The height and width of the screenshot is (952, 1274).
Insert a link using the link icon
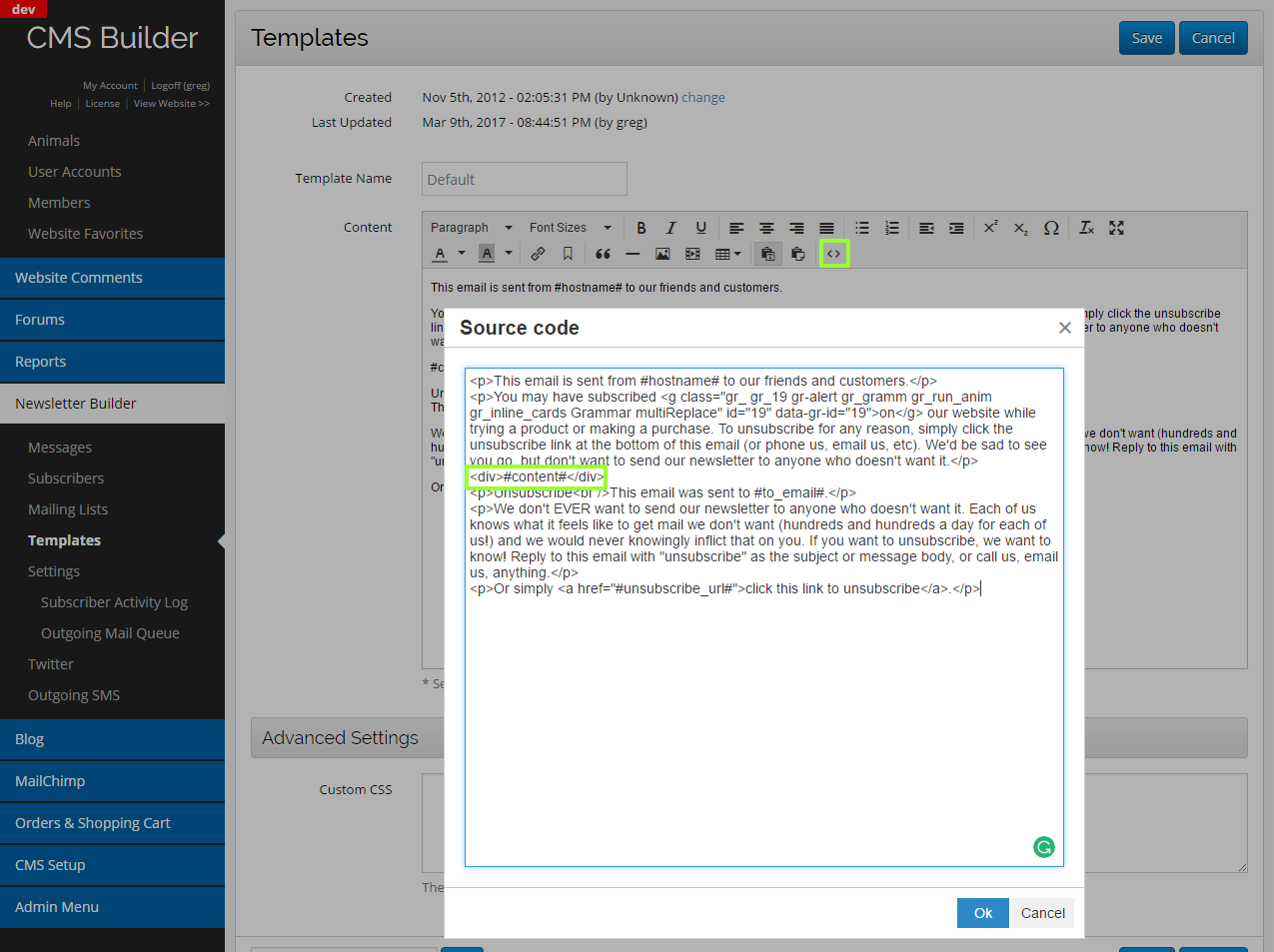pos(538,254)
